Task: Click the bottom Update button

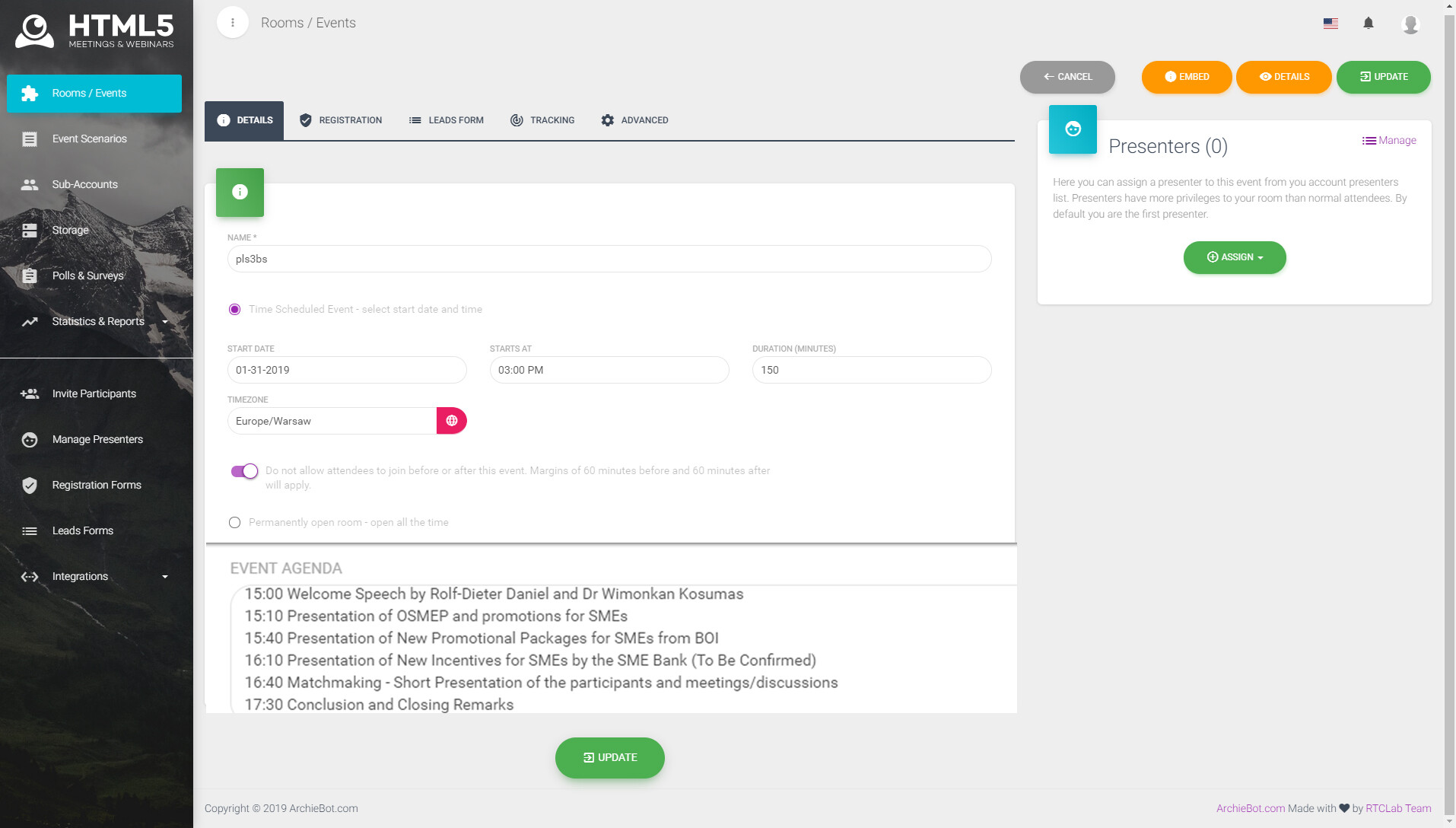Action: pyautogui.click(x=610, y=758)
